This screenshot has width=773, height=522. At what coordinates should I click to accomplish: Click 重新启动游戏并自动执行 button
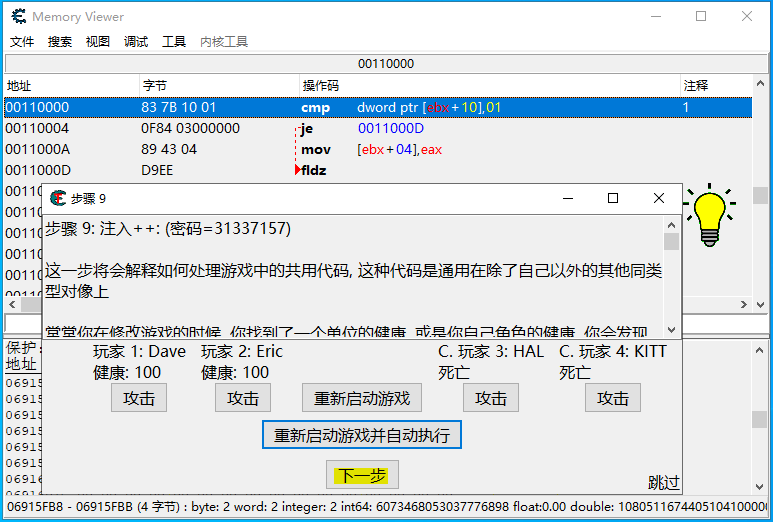[x=362, y=435]
